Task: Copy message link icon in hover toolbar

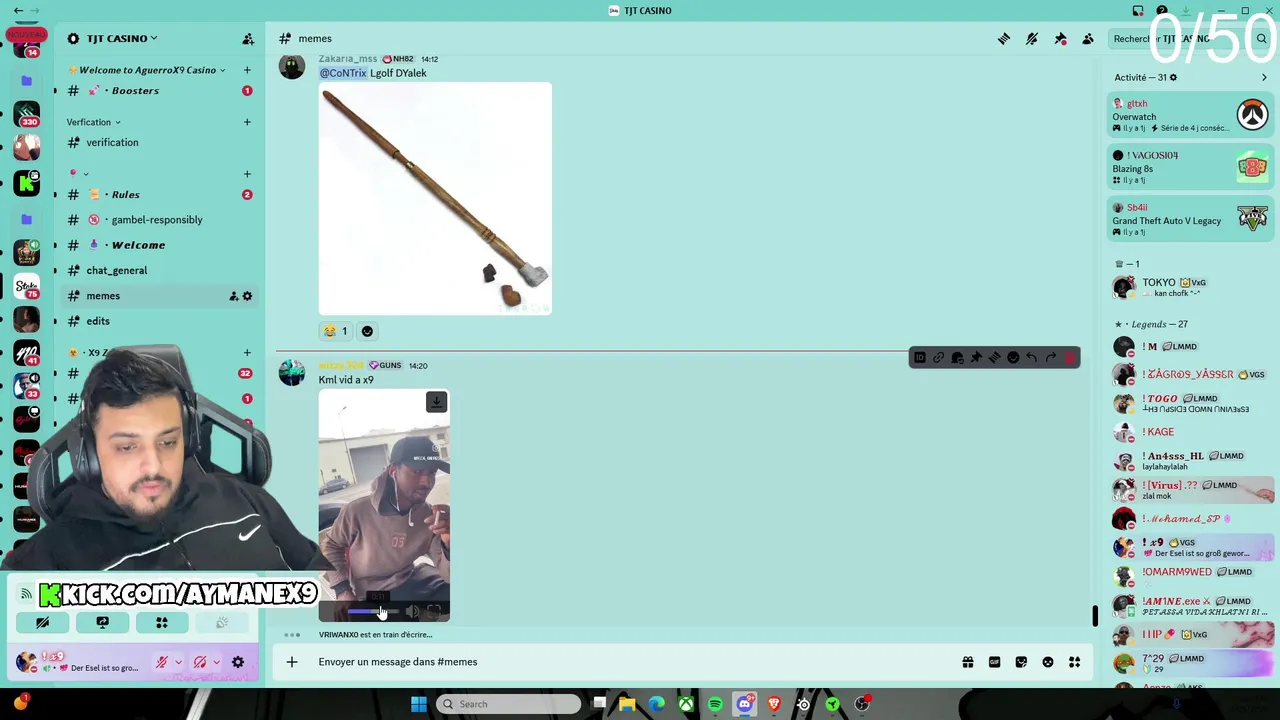Action: [938, 358]
